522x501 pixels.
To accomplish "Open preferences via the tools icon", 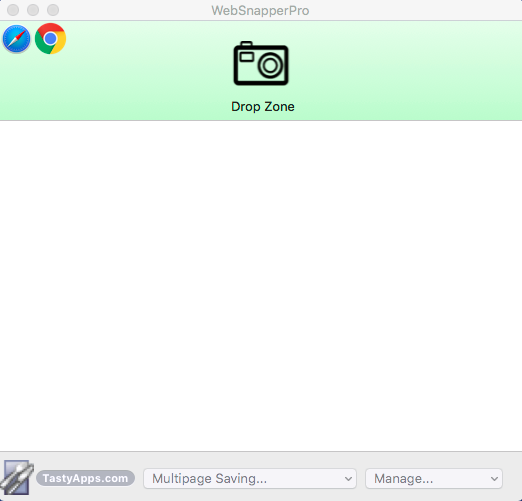I will point(17,478).
